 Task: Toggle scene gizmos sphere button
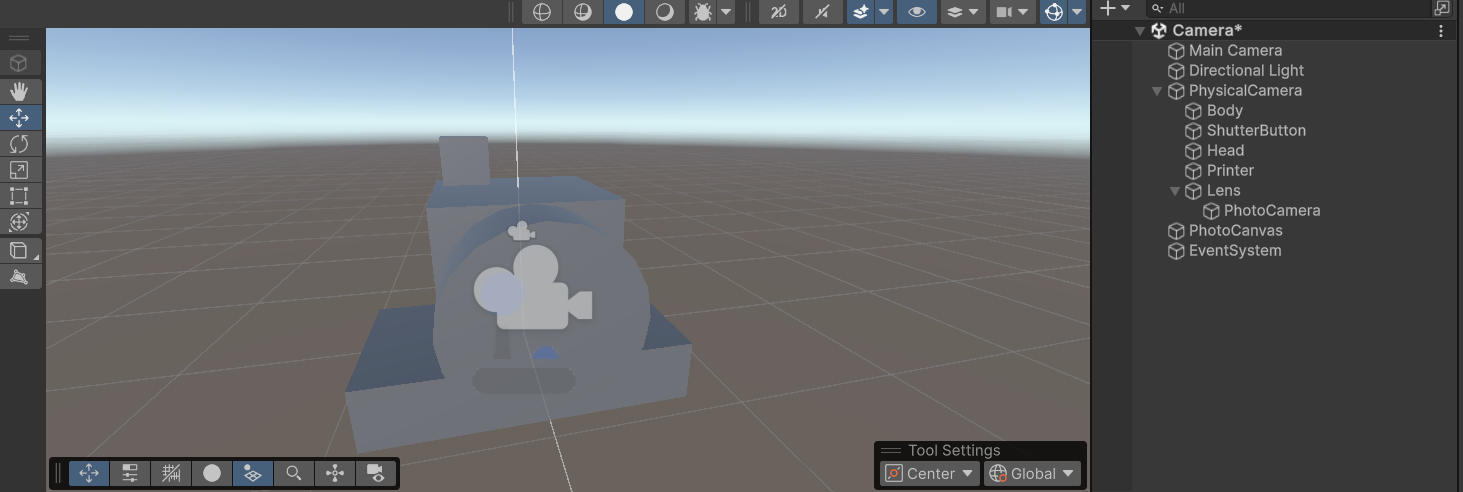click(x=1053, y=12)
